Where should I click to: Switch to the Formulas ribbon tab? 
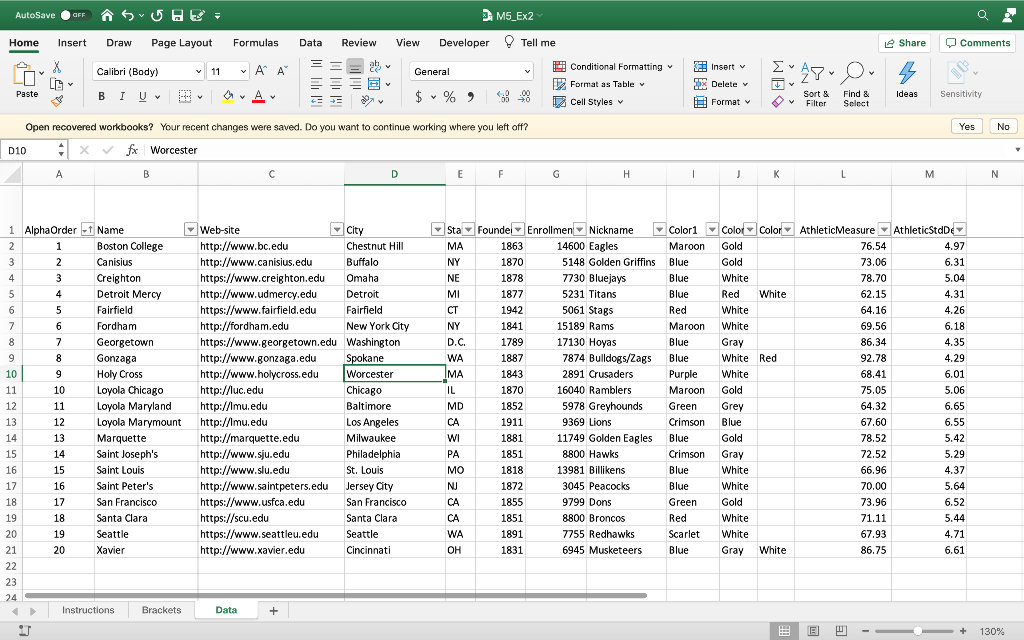[256, 43]
